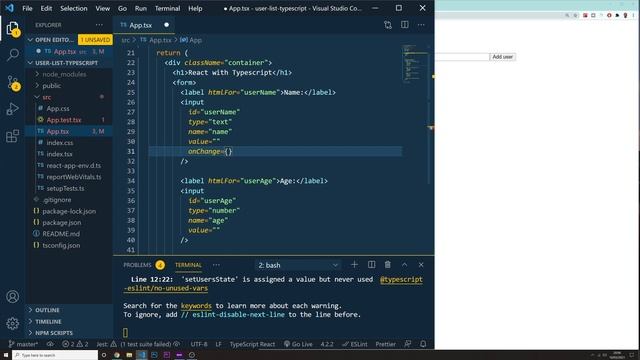Click the App breadcrumb symbol

[191, 40]
